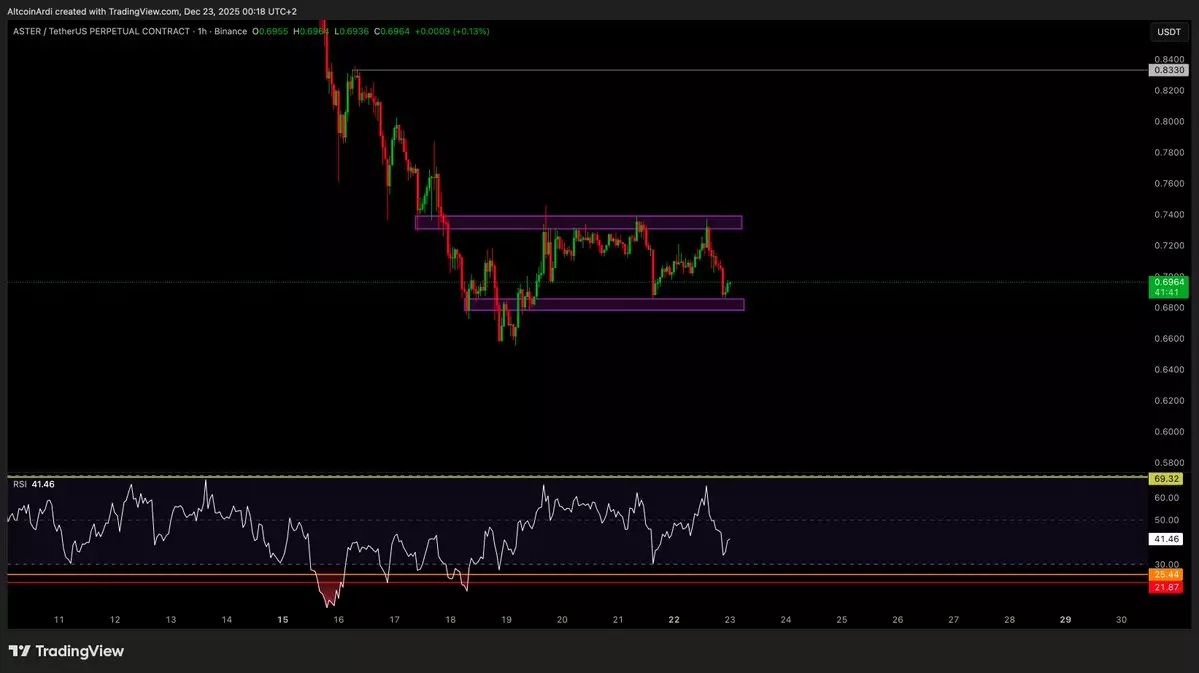Select the lower purple support rectangle
1199x673 pixels.
[605, 304]
